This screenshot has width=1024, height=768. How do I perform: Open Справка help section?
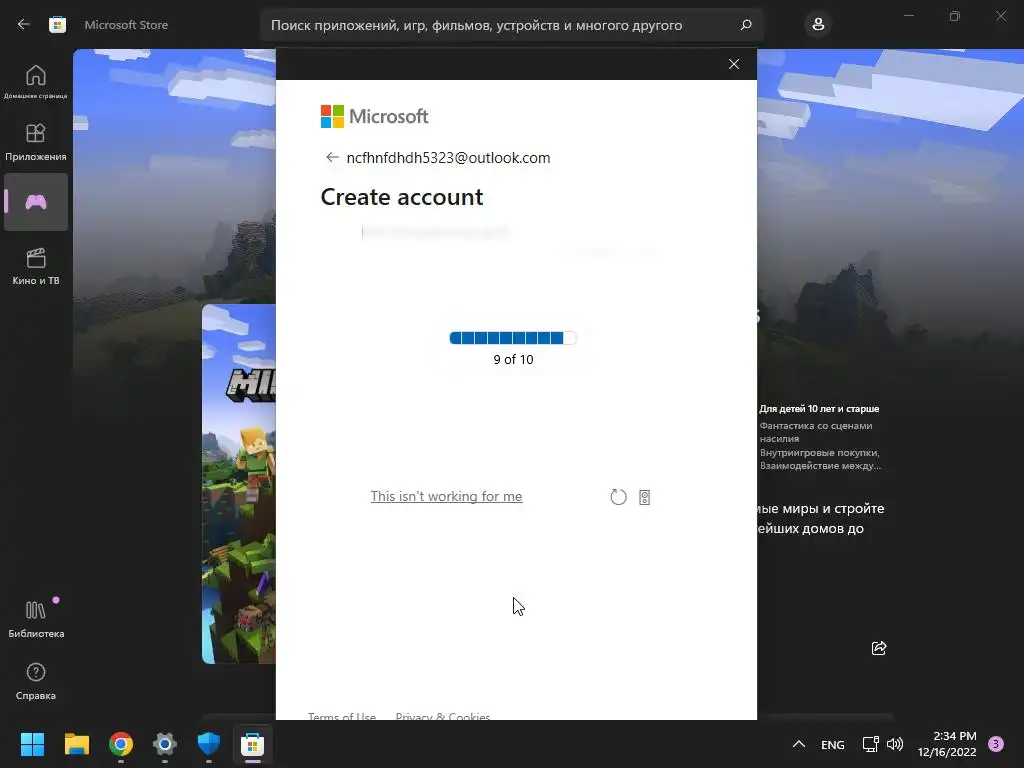(36, 681)
